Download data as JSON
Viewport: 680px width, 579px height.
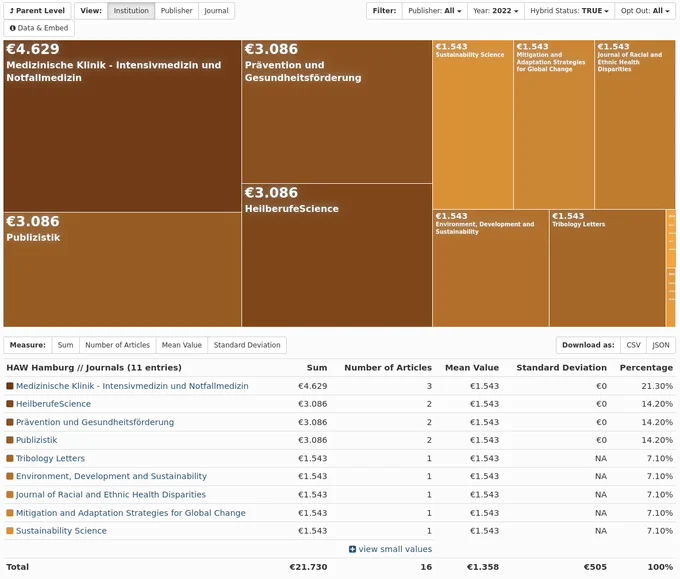[661, 345]
